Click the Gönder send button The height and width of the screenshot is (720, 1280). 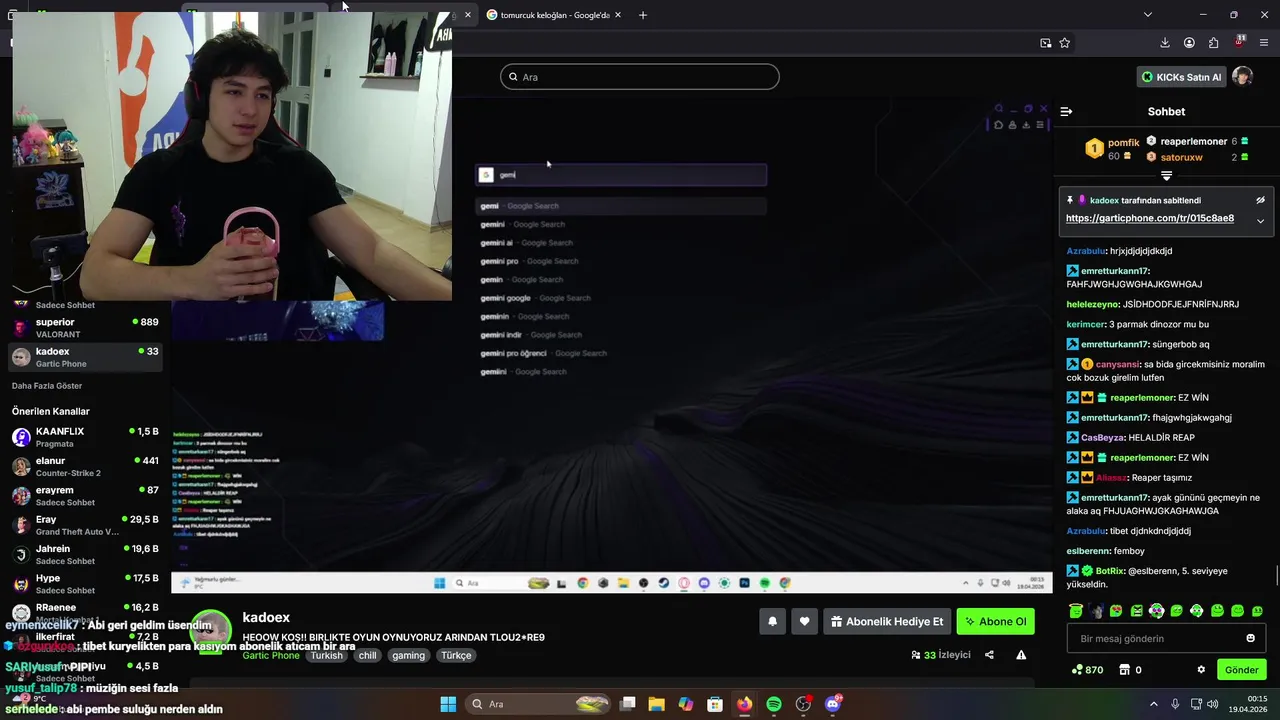(x=1241, y=670)
